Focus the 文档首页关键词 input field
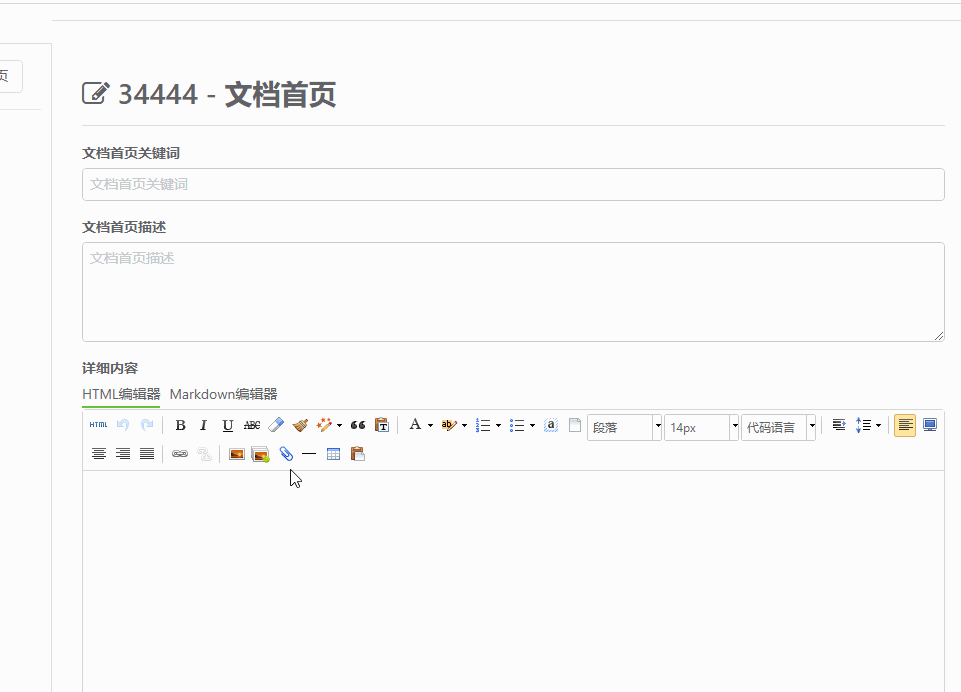Screen dimensions: 961x692 coord(513,184)
